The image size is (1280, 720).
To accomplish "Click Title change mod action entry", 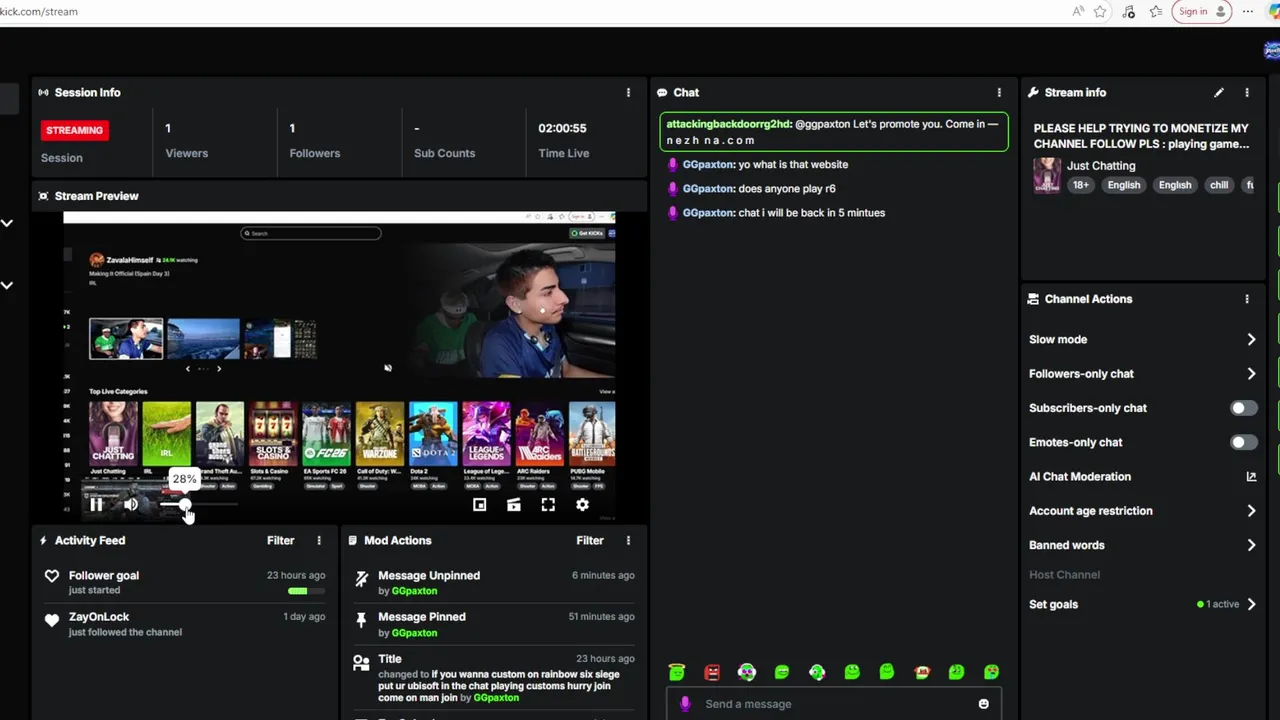I will [x=494, y=678].
